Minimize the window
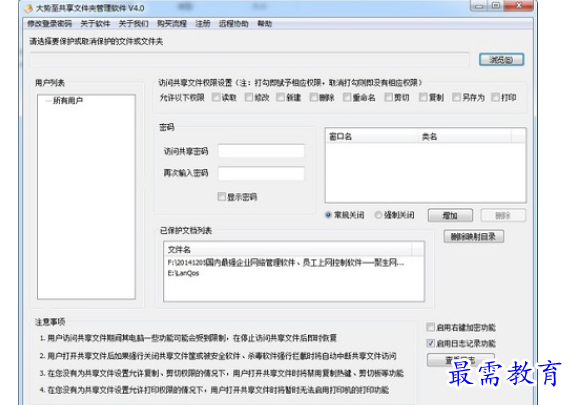The width and height of the screenshot is (570, 405). 479,5
